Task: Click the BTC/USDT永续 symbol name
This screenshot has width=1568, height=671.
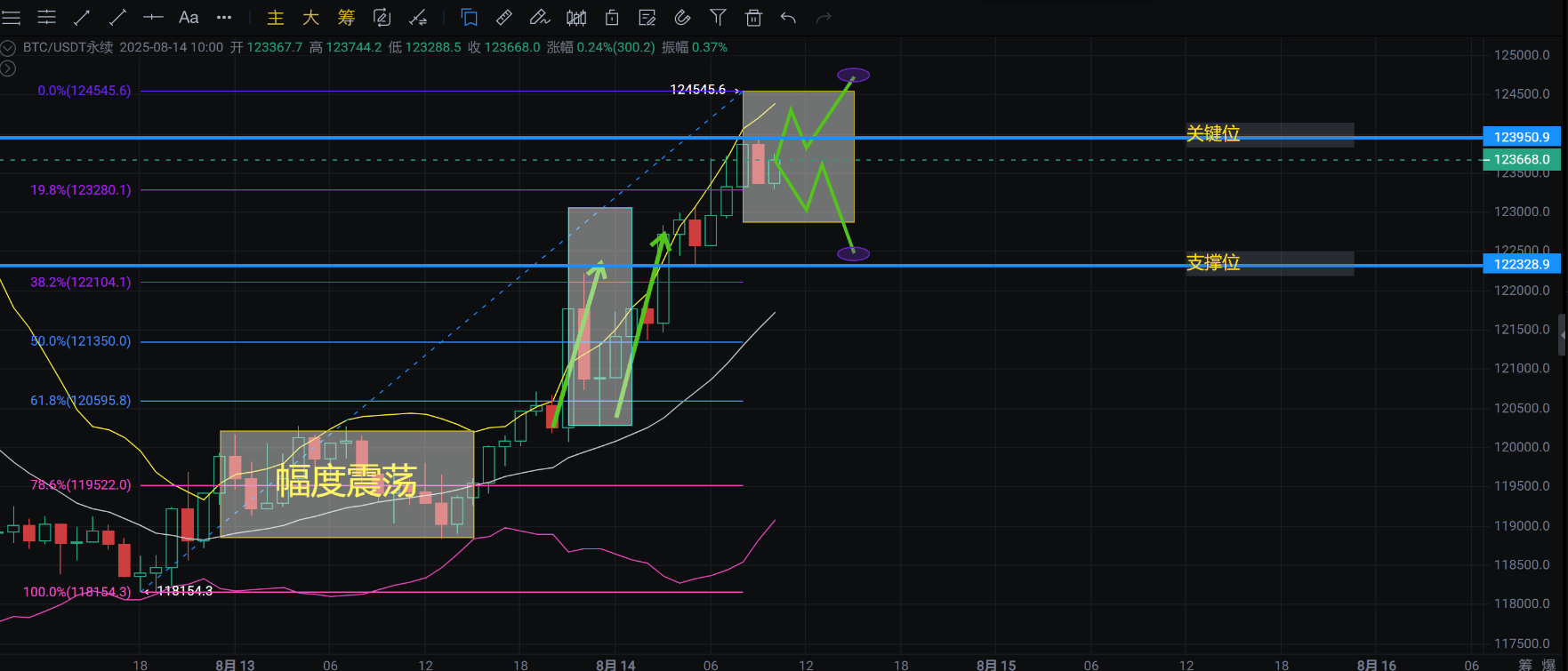Action: [x=68, y=47]
